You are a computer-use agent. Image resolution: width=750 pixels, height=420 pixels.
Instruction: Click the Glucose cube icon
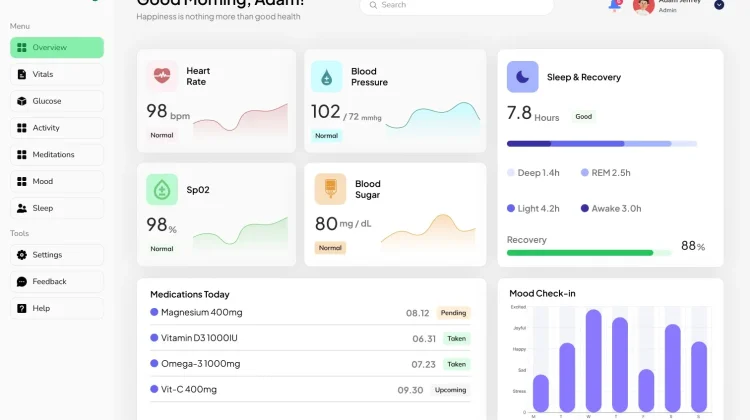pyautogui.click(x=22, y=101)
